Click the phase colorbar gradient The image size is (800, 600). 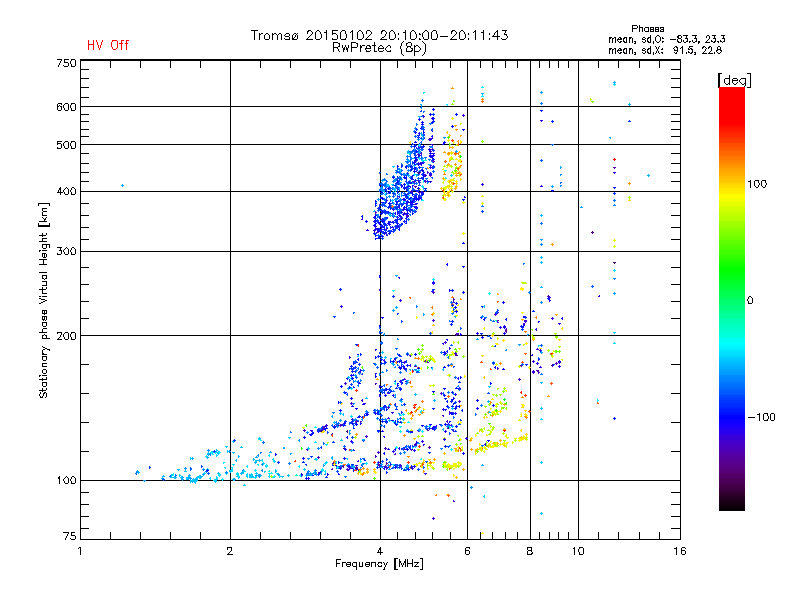[x=732, y=298]
